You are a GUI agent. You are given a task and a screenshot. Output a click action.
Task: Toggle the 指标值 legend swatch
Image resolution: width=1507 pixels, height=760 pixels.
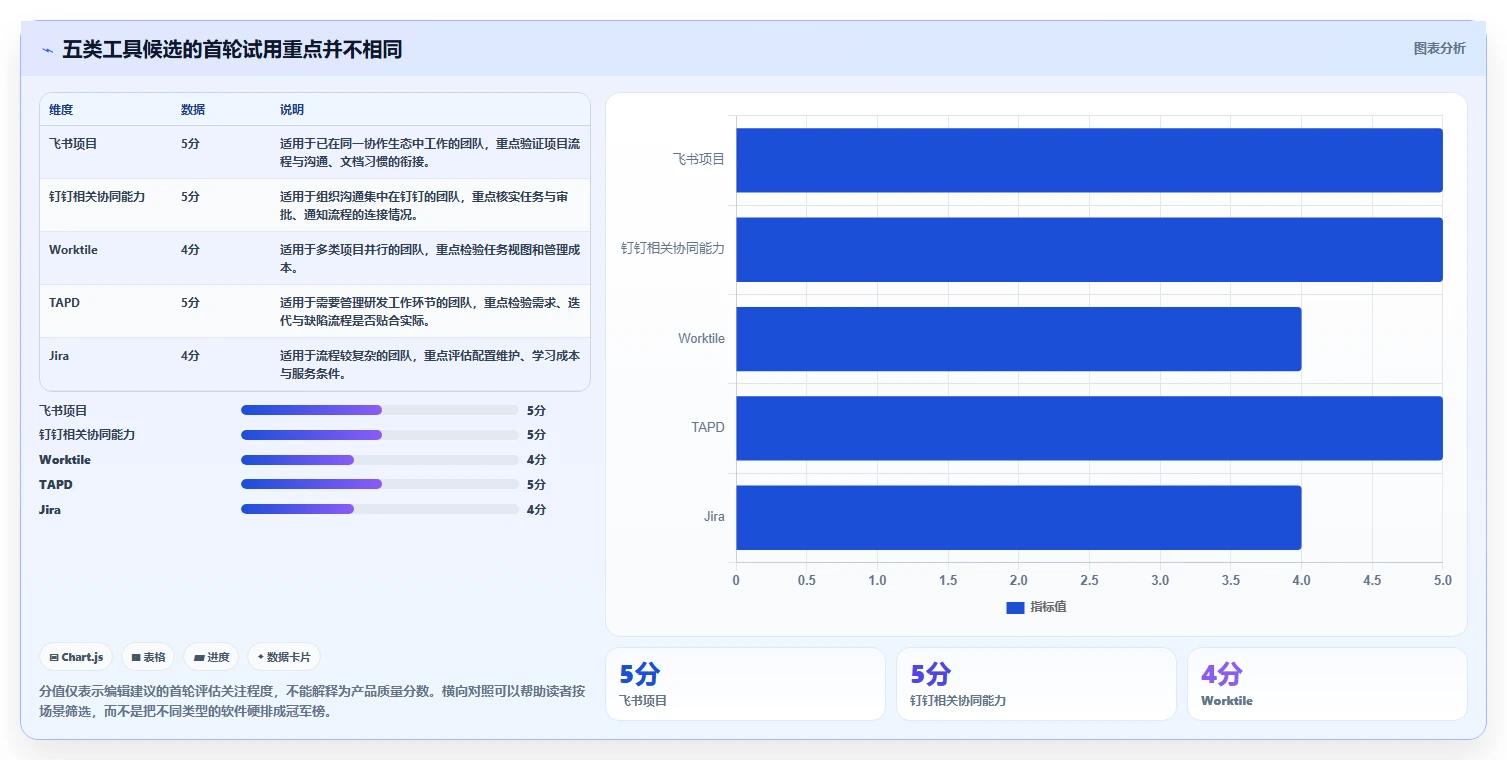(x=1015, y=607)
